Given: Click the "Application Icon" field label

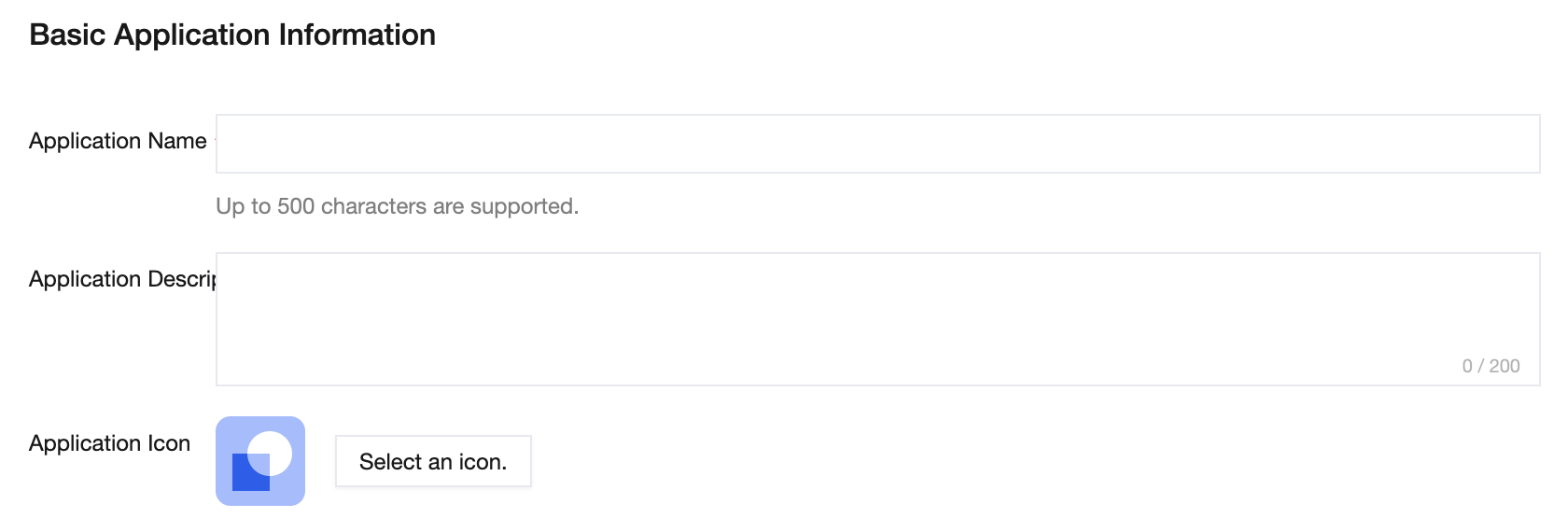Looking at the screenshot, I should tap(109, 443).
